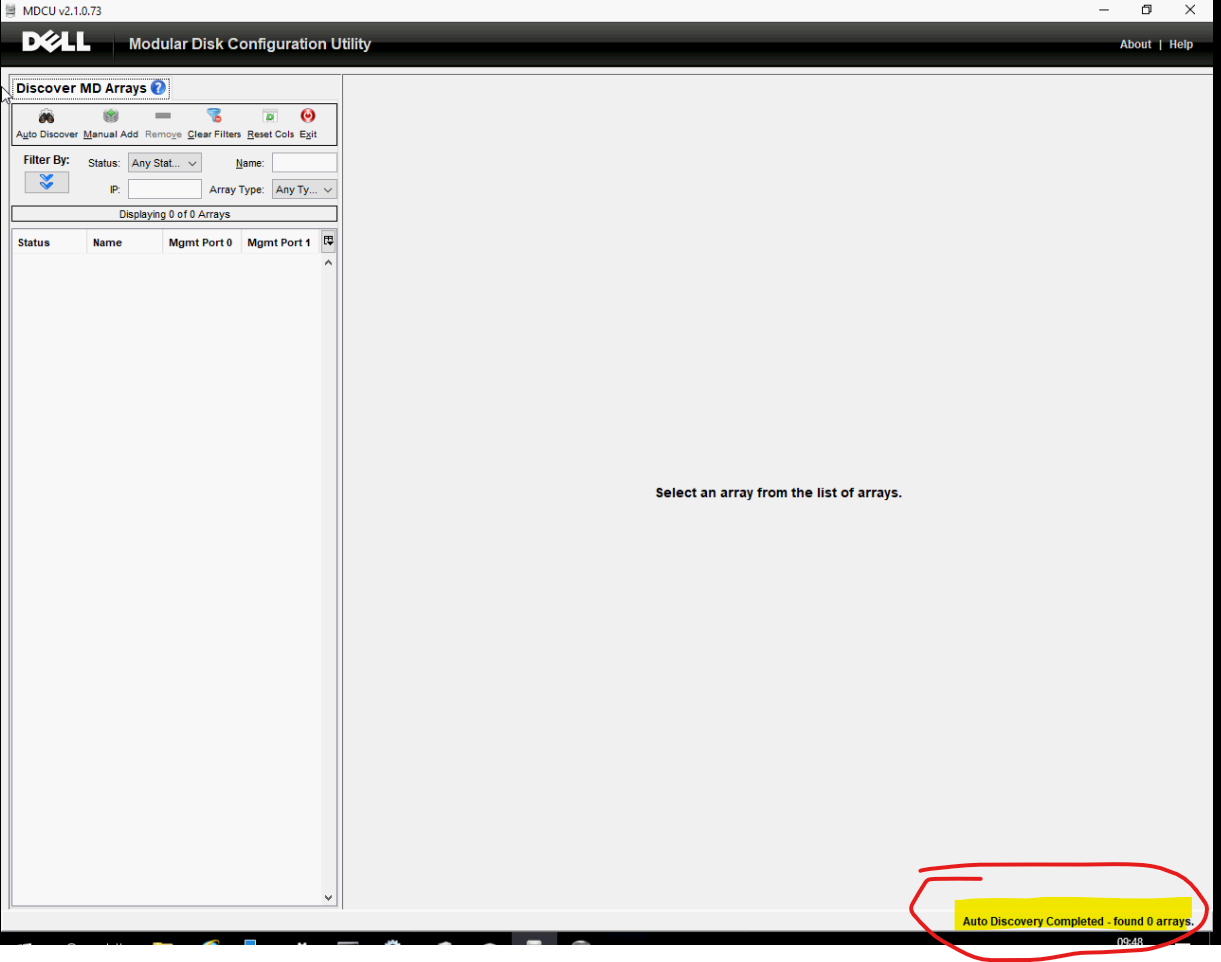Exit the utility via red power icon
This screenshot has height=962, width=1221.
pyautogui.click(x=308, y=117)
